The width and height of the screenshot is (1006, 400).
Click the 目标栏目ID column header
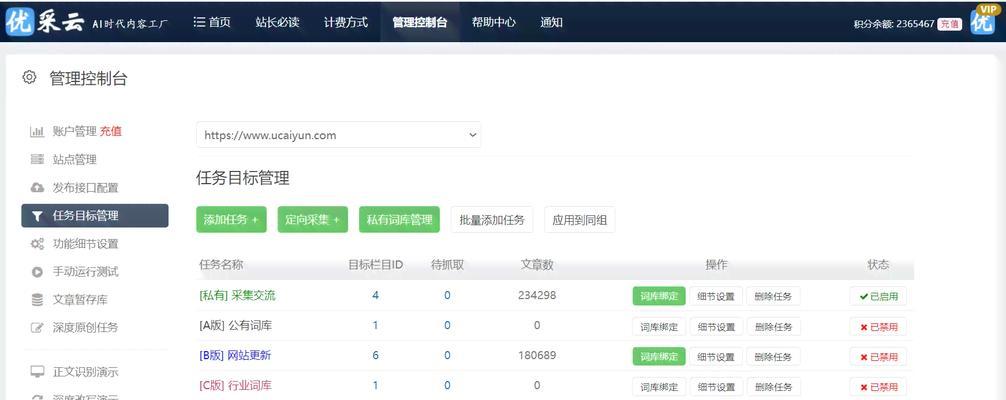[375, 265]
